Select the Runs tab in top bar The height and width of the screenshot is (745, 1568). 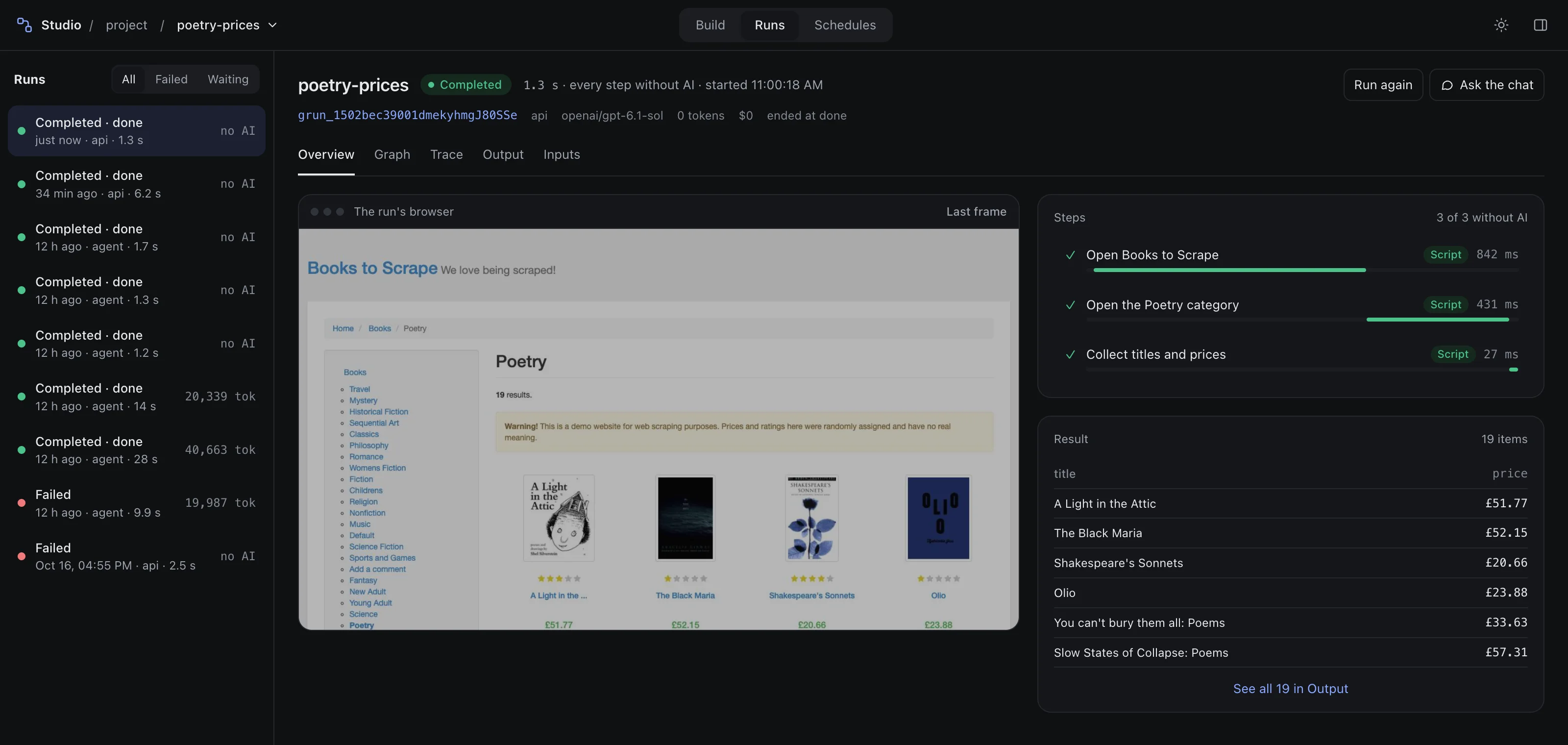pos(769,25)
